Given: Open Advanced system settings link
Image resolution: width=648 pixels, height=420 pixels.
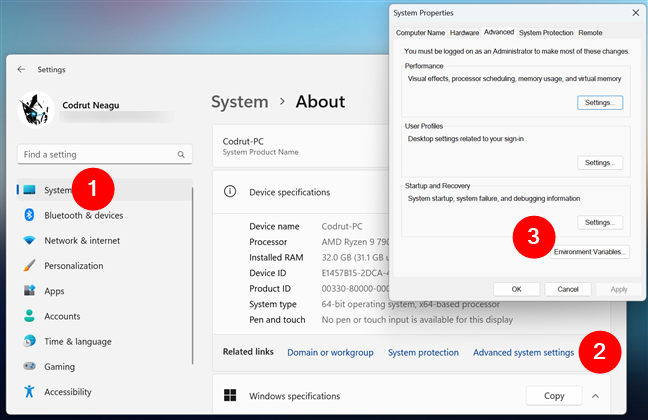Looking at the screenshot, I should (x=523, y=352).
